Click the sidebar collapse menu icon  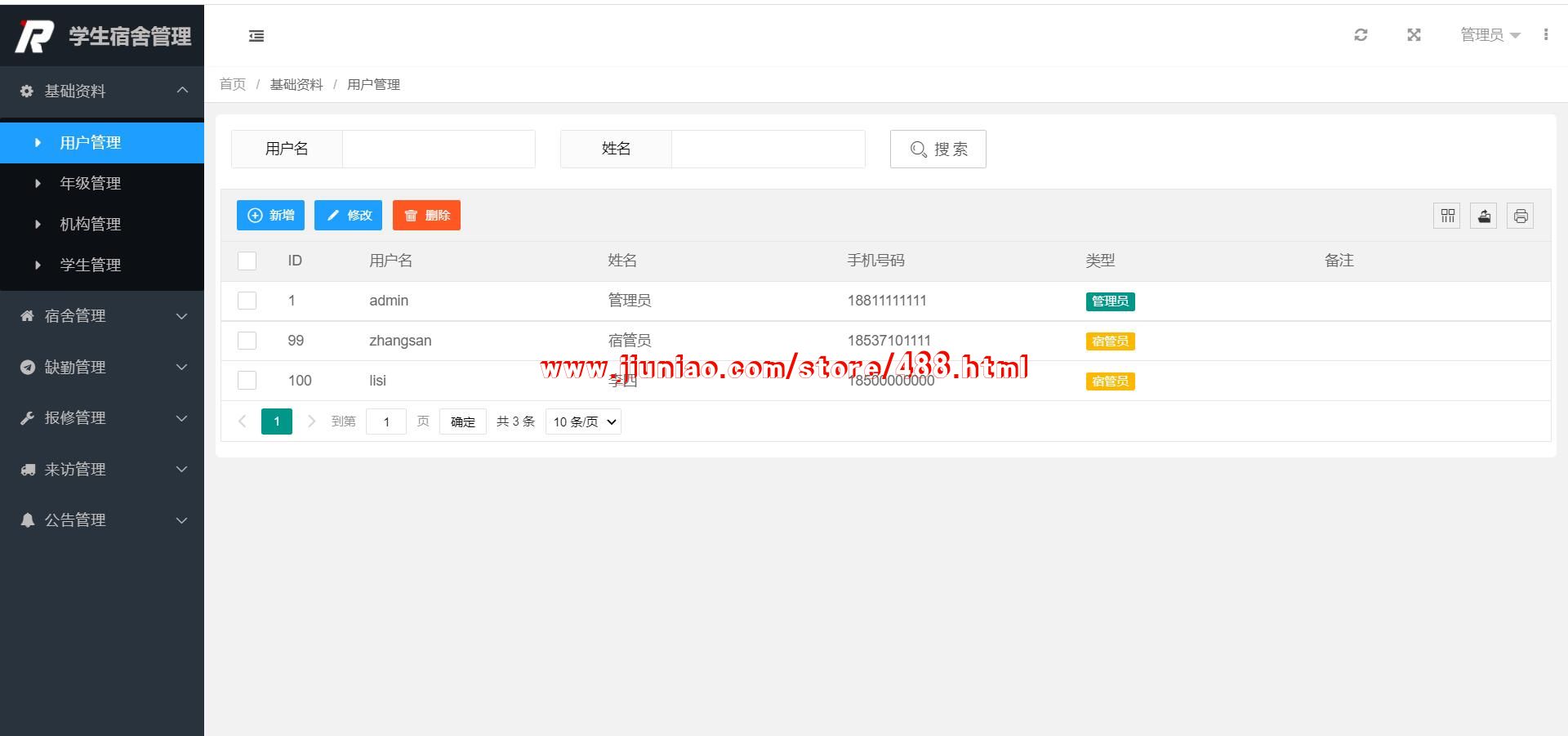coord(256,36)
